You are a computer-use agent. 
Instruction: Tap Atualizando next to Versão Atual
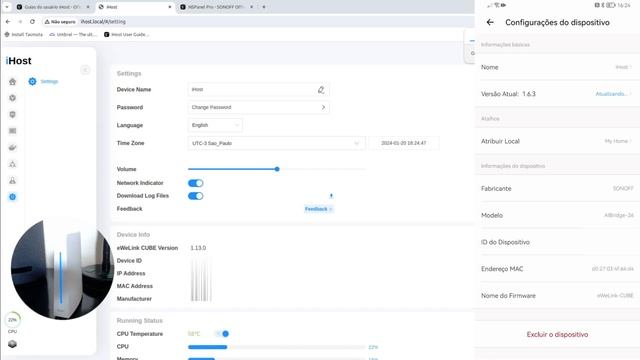tap(611, 94)
